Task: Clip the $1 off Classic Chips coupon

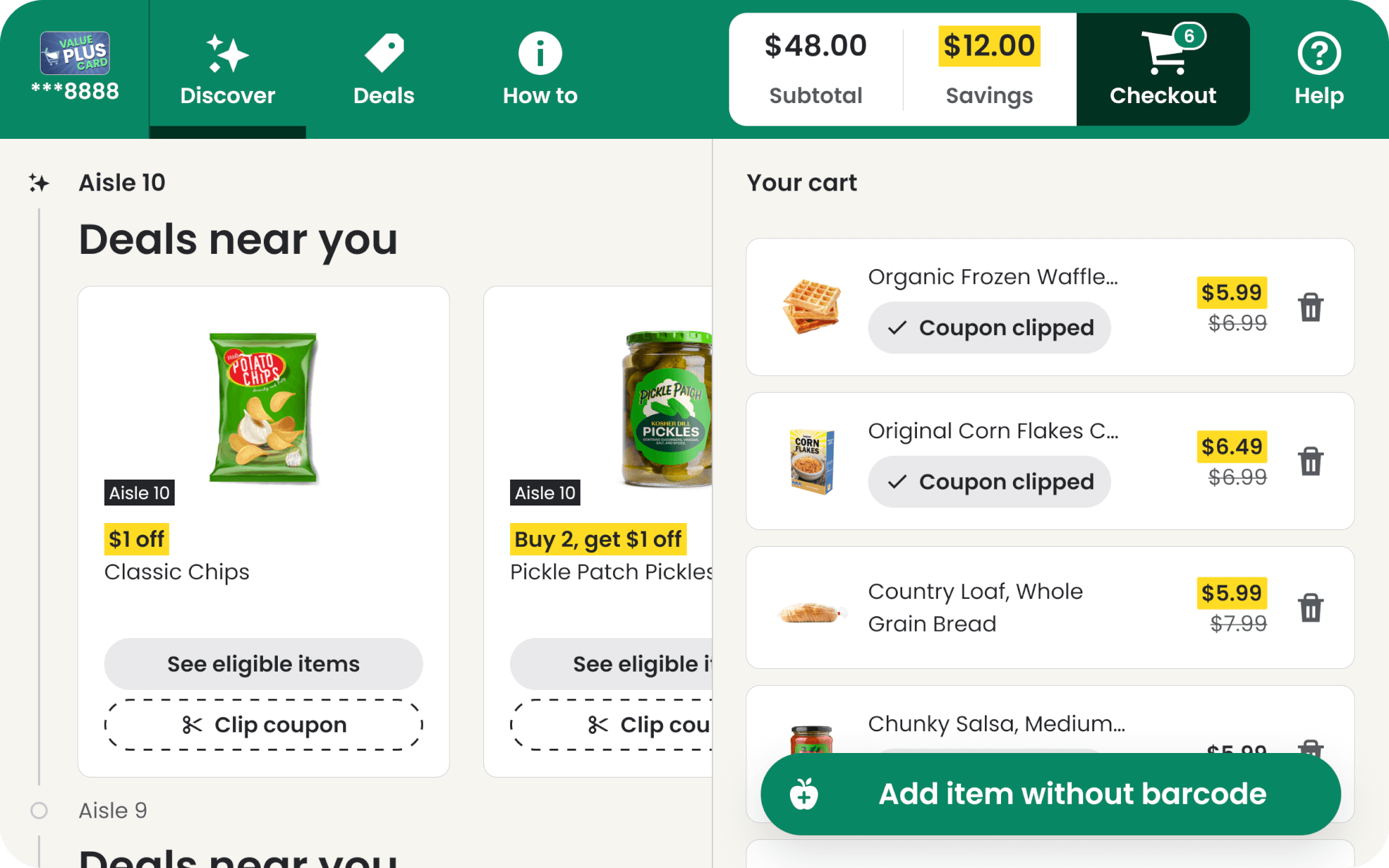Action: 263,724
